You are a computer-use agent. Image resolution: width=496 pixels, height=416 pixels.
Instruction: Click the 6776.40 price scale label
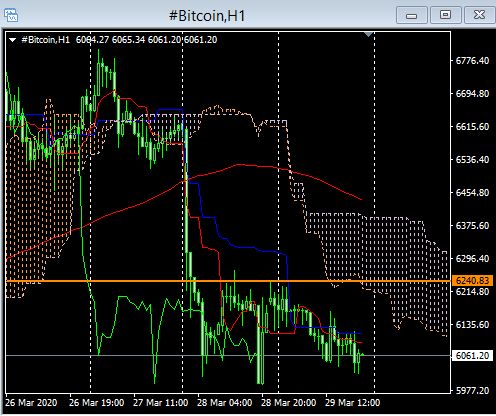(472, 61)
